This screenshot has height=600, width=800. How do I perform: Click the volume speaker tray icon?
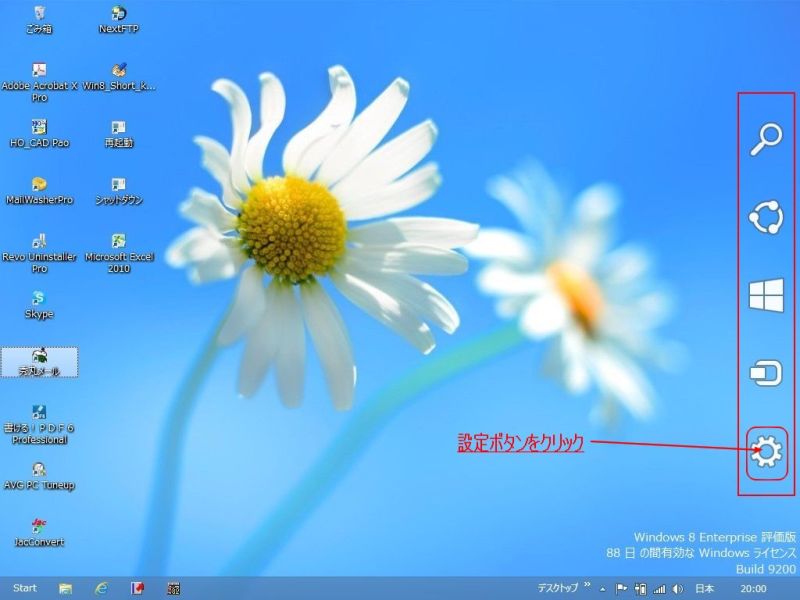pos(677,588)
